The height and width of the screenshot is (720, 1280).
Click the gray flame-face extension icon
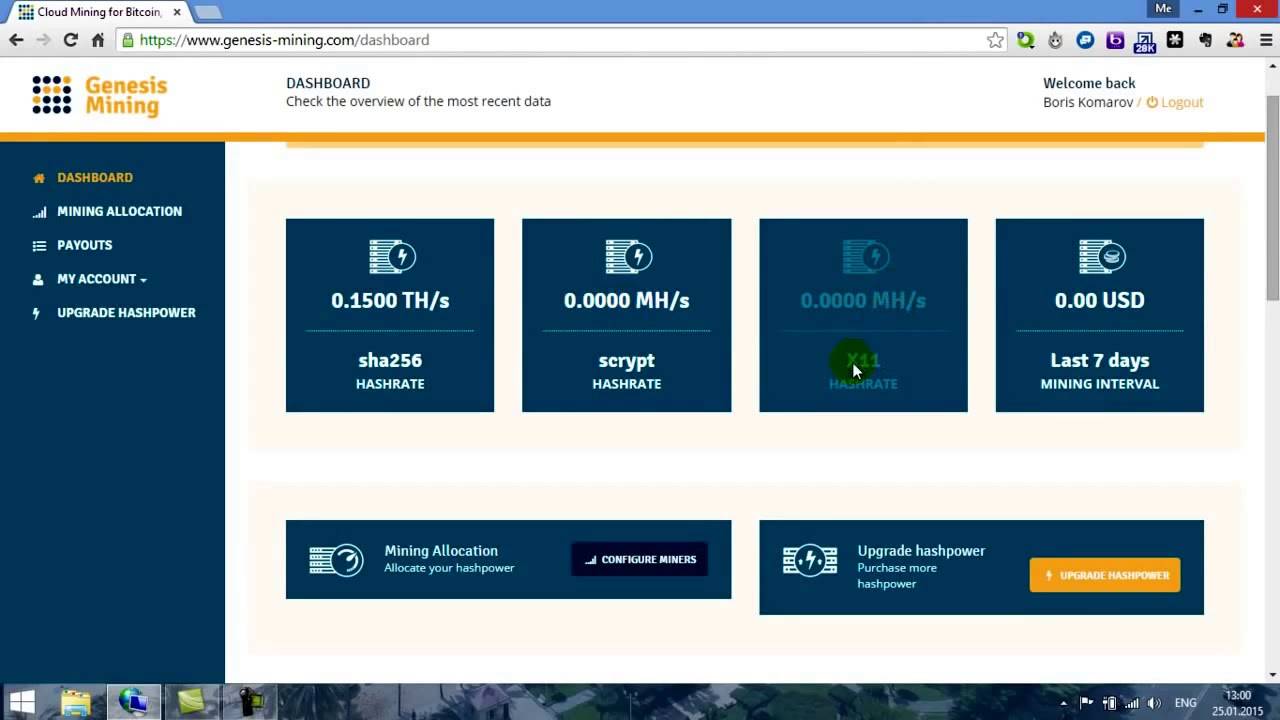tap(1055, 40)
